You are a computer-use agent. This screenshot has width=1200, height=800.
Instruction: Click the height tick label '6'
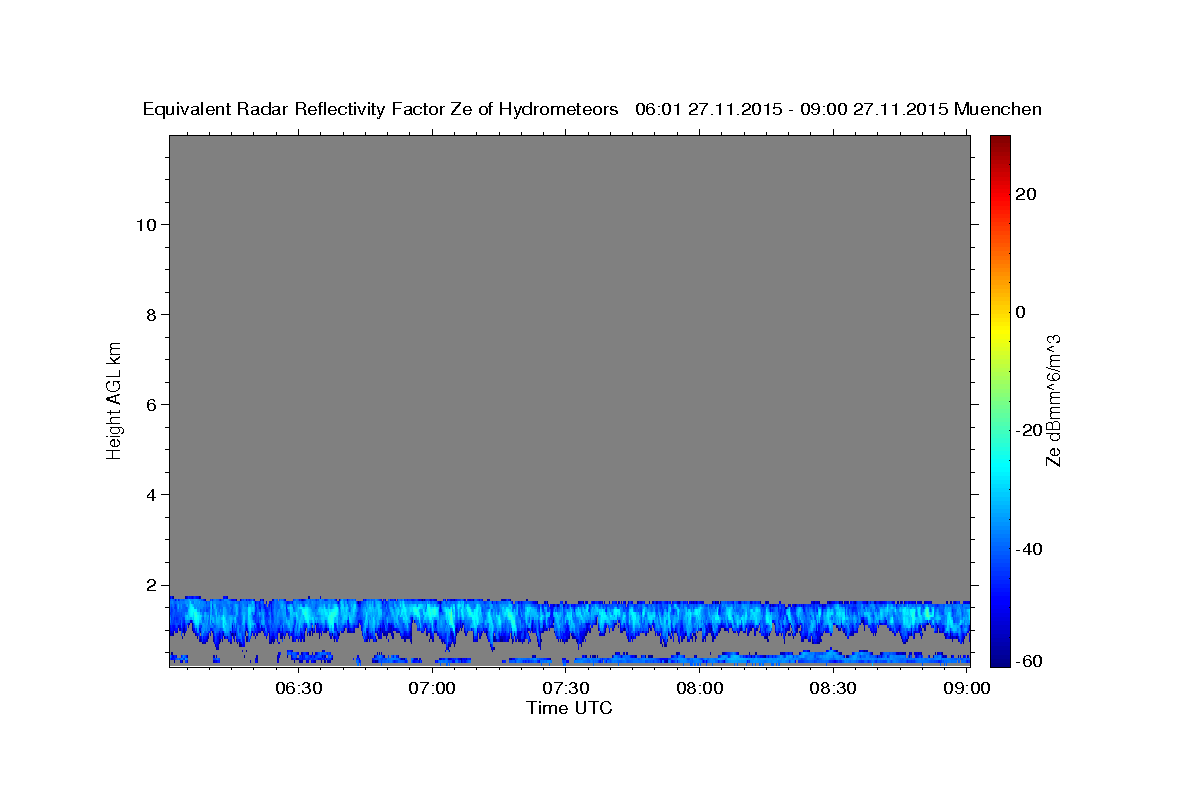pyautogui.click(x=150, y=404)
